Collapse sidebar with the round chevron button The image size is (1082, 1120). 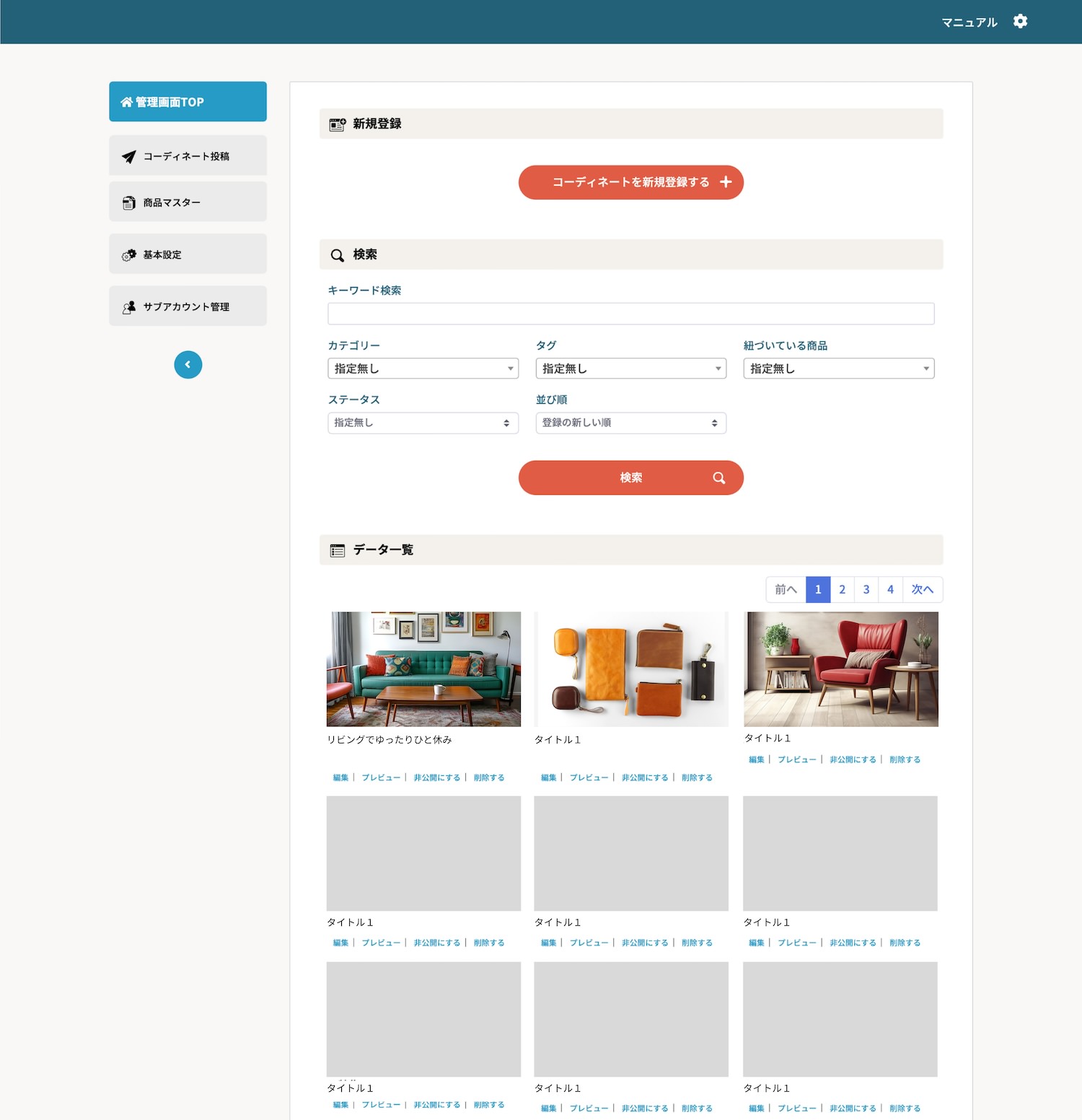tap(188, 365)
